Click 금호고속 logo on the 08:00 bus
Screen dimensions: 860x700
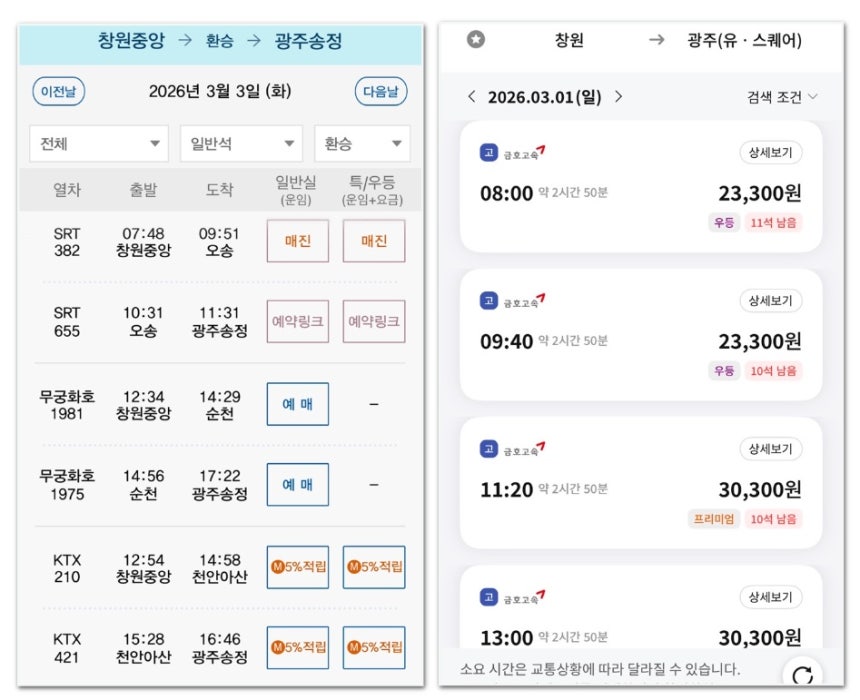(x=512, y=153)
